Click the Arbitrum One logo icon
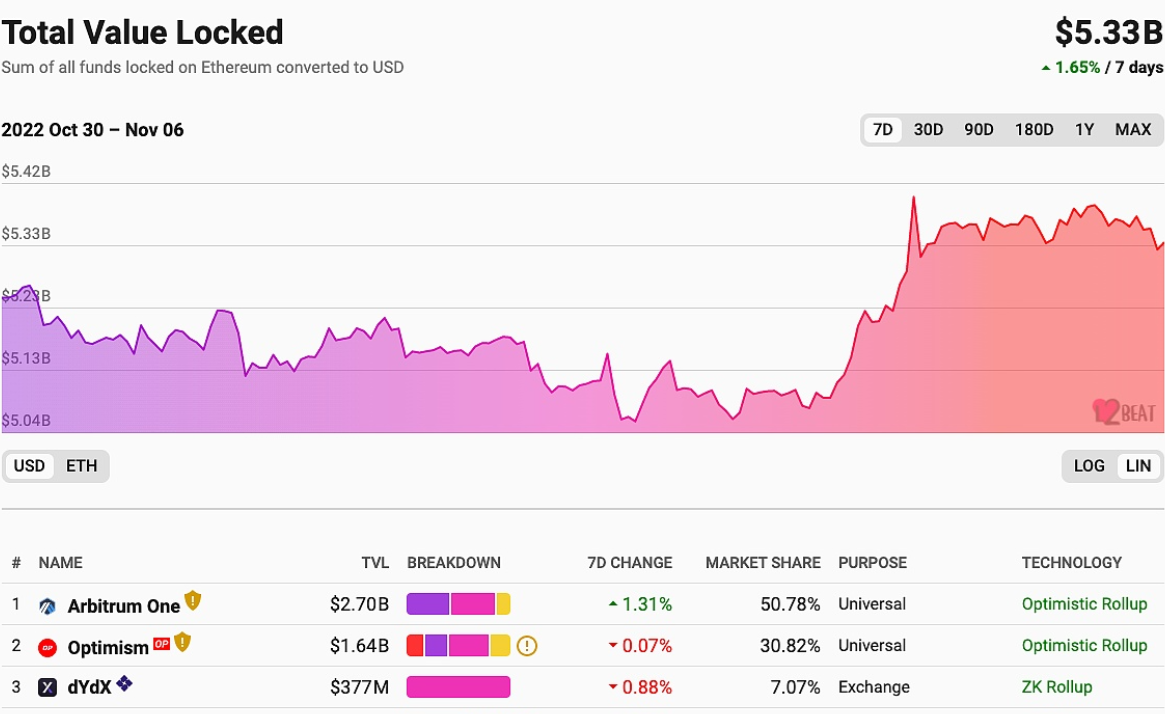Image resolution: width=1165 pixels, height=714 pixels. (47, 606)
